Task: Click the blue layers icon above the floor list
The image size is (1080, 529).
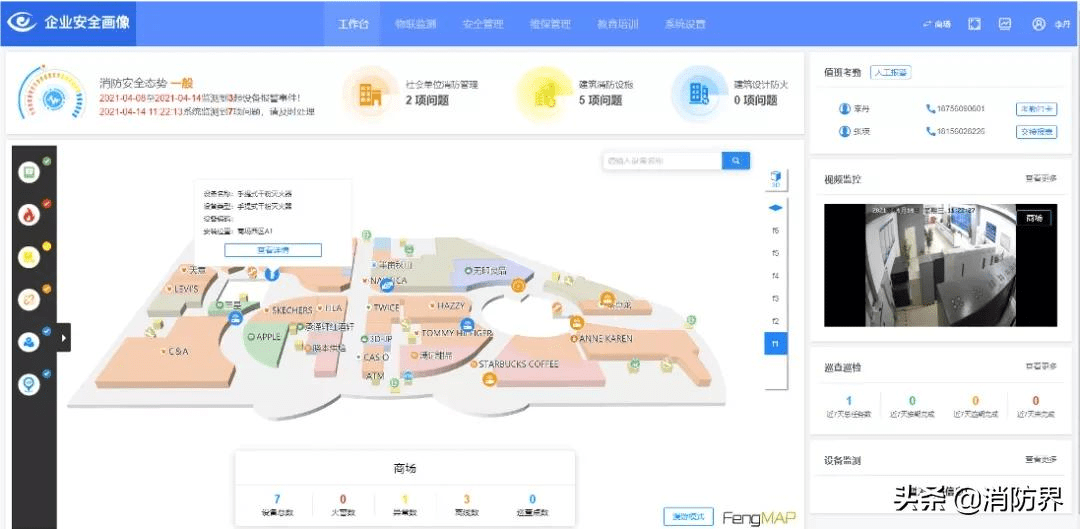Action: pos(776,207)
